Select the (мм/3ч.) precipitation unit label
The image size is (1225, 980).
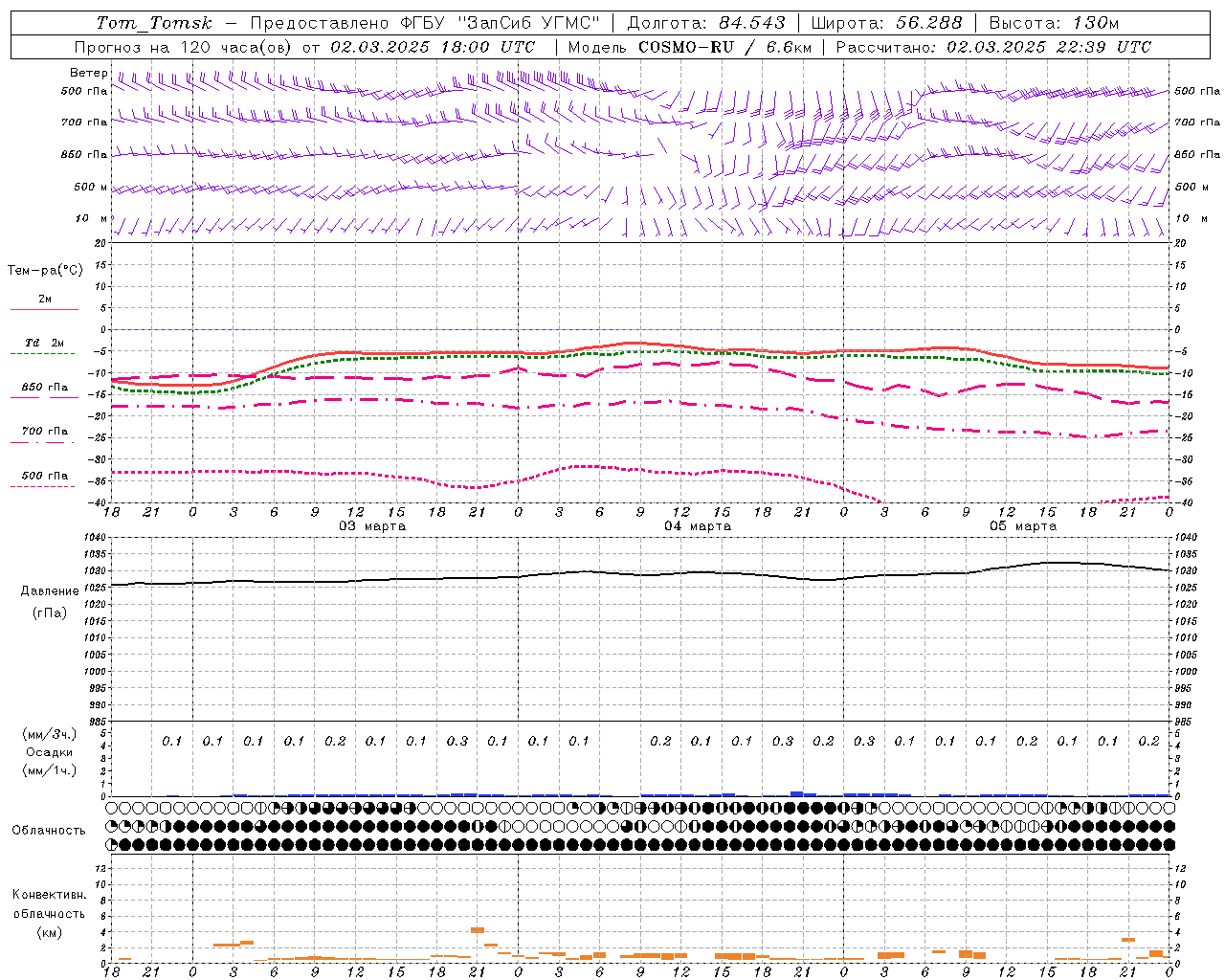click(50, 734)
